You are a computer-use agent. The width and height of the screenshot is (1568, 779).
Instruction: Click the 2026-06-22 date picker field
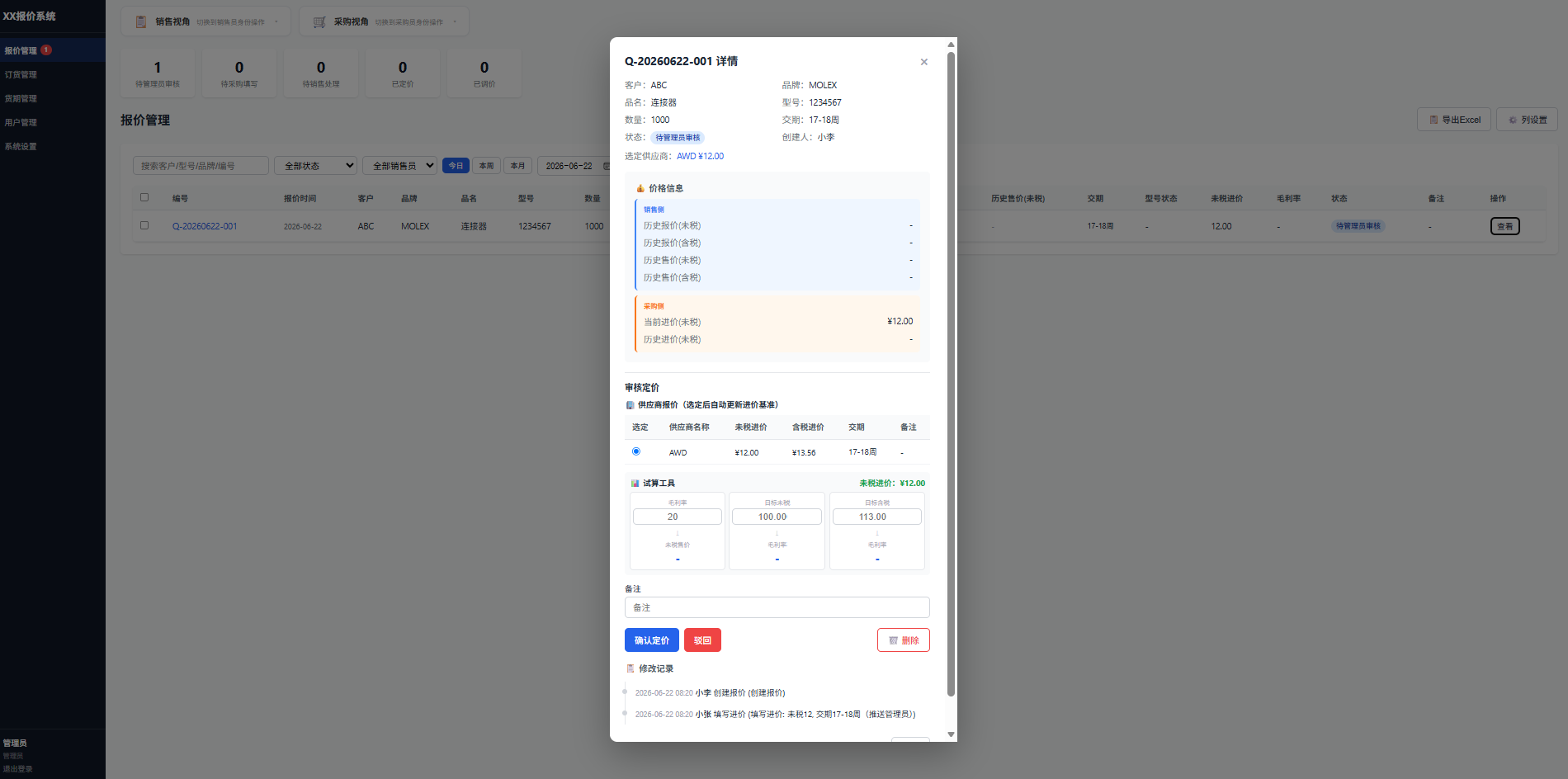tap(574, 166)
